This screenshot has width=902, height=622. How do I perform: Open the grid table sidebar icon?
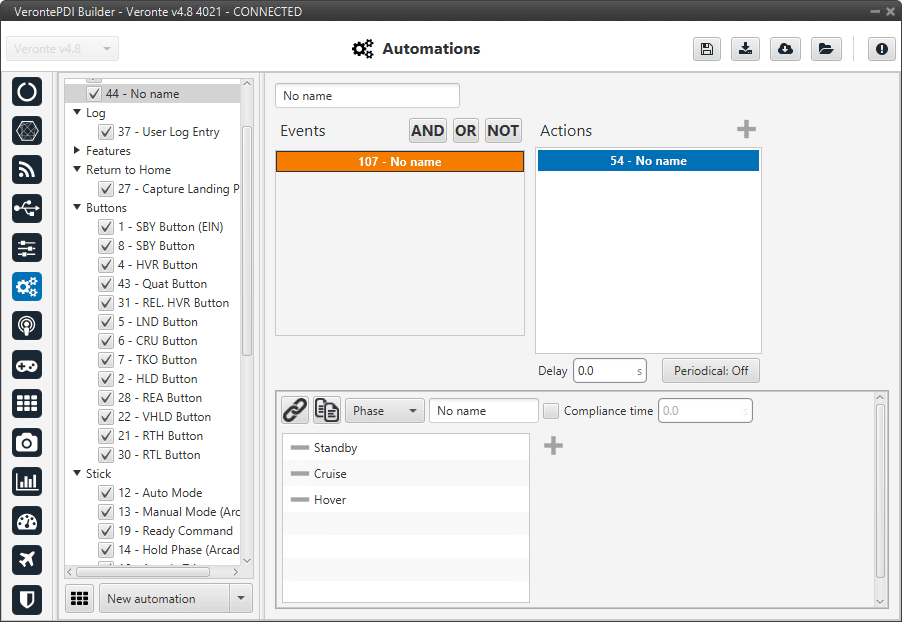tap(27, 403)
